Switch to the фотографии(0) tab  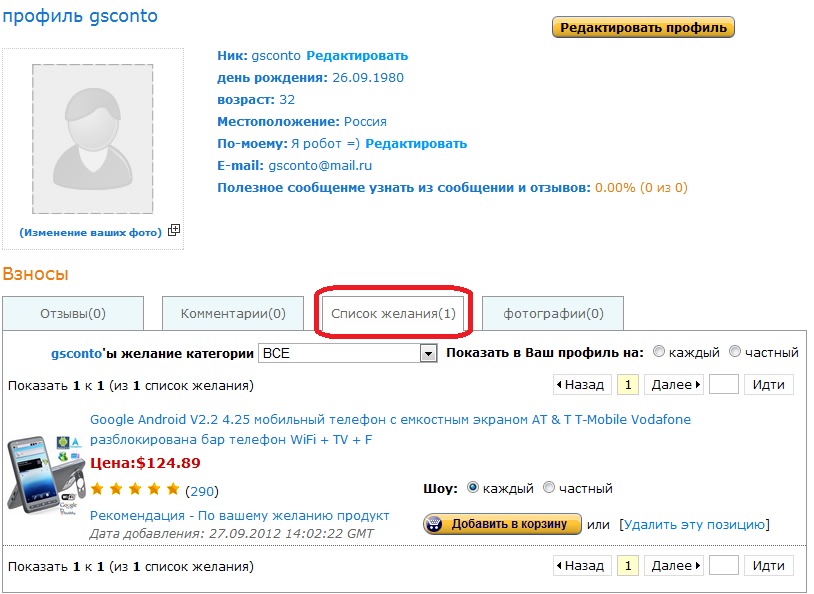pyautogui.click(x=553, y=313)
